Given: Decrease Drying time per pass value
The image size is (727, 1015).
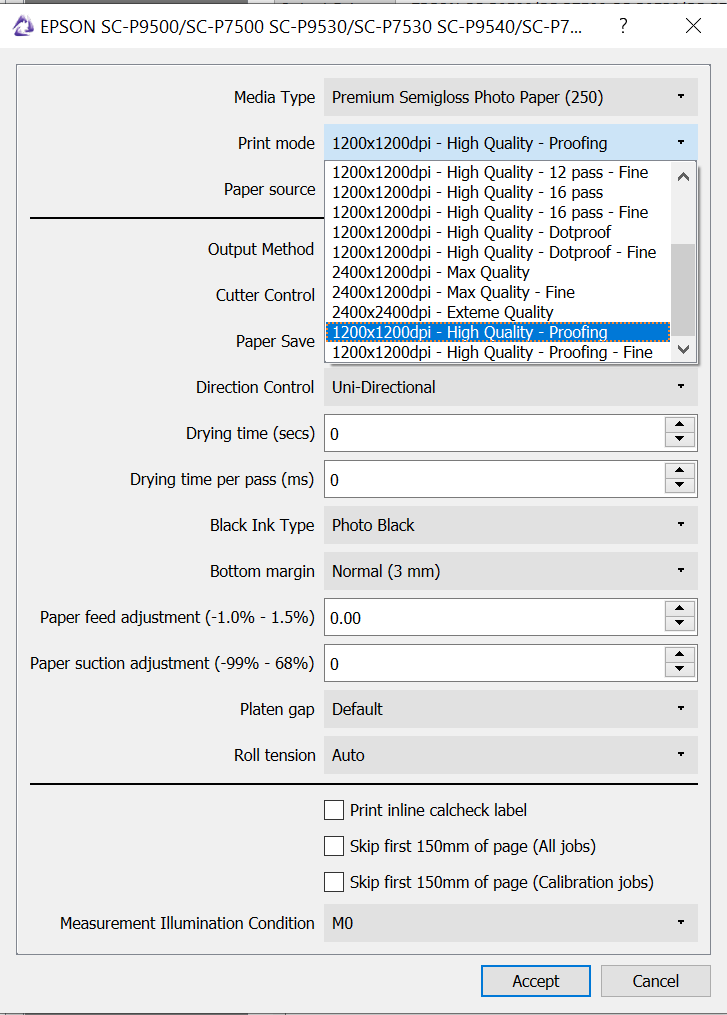Looking at the screenshot, I should point(680,486).
